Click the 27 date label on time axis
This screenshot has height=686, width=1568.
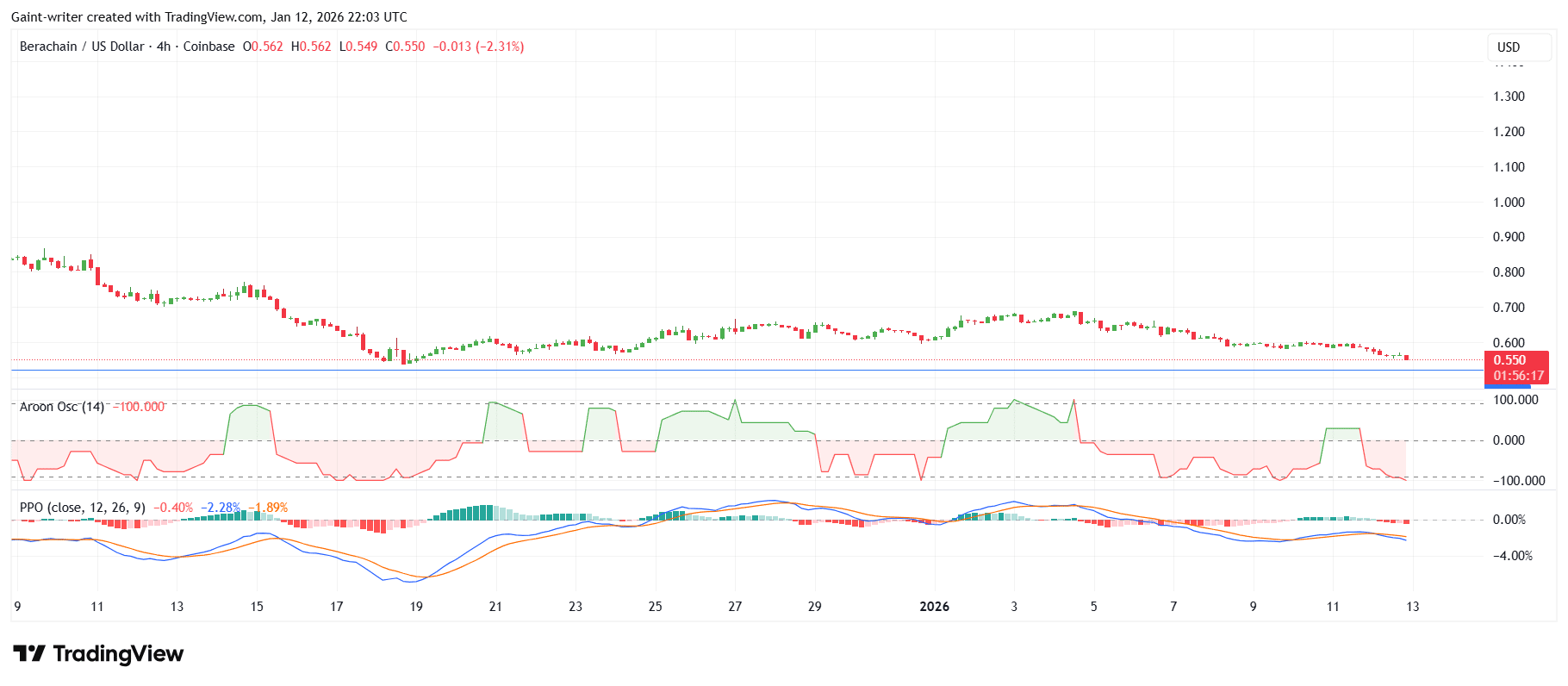pyautogui.click(x=735, y=607)
